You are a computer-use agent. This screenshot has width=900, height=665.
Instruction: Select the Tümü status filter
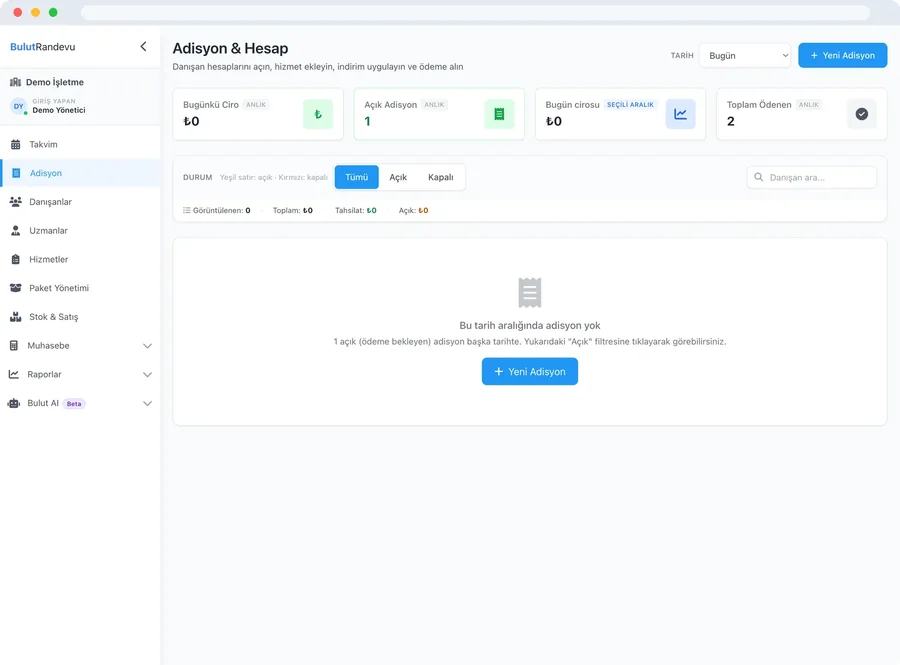[x=356, y=177]
